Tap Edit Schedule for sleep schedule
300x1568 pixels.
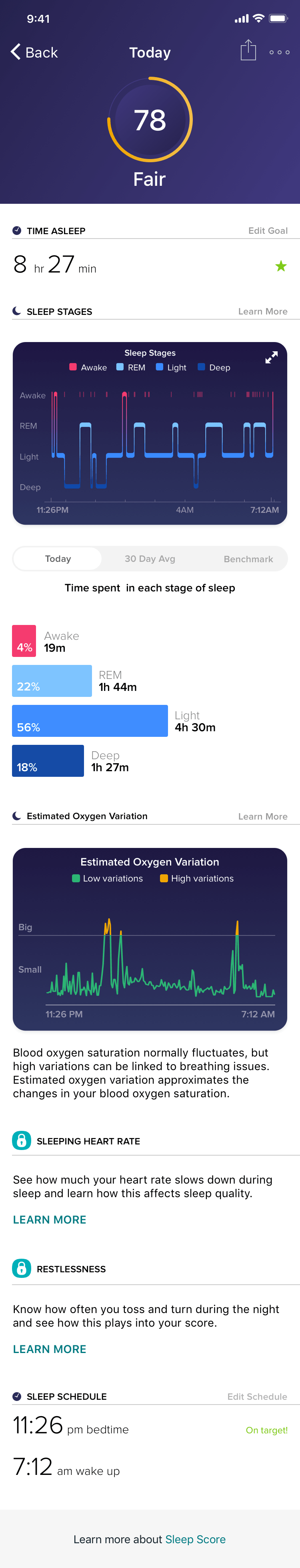(x=257, y=1396)
